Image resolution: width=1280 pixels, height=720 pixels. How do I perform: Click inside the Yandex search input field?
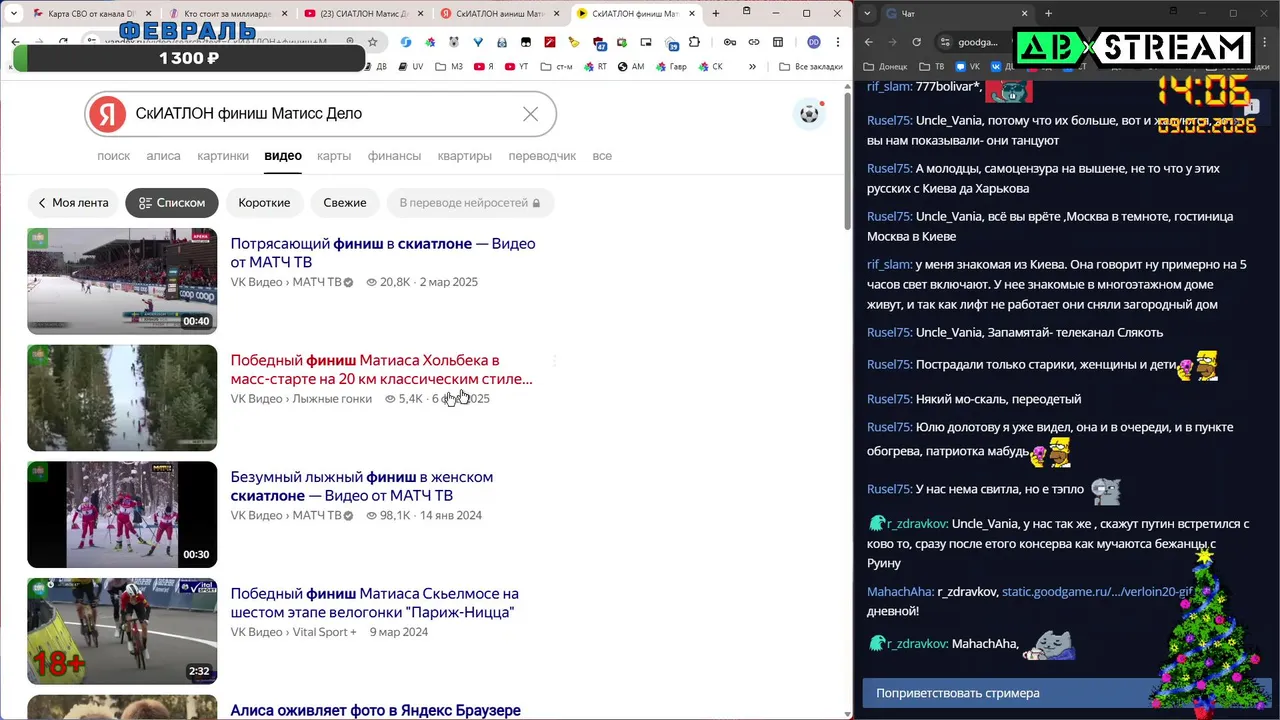[320, 114]
